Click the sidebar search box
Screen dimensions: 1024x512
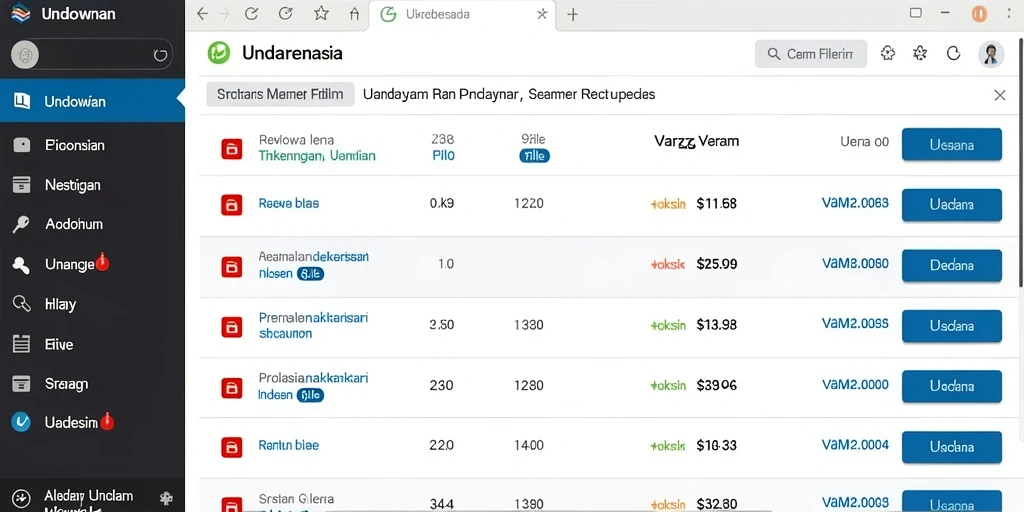coord(92,55)
